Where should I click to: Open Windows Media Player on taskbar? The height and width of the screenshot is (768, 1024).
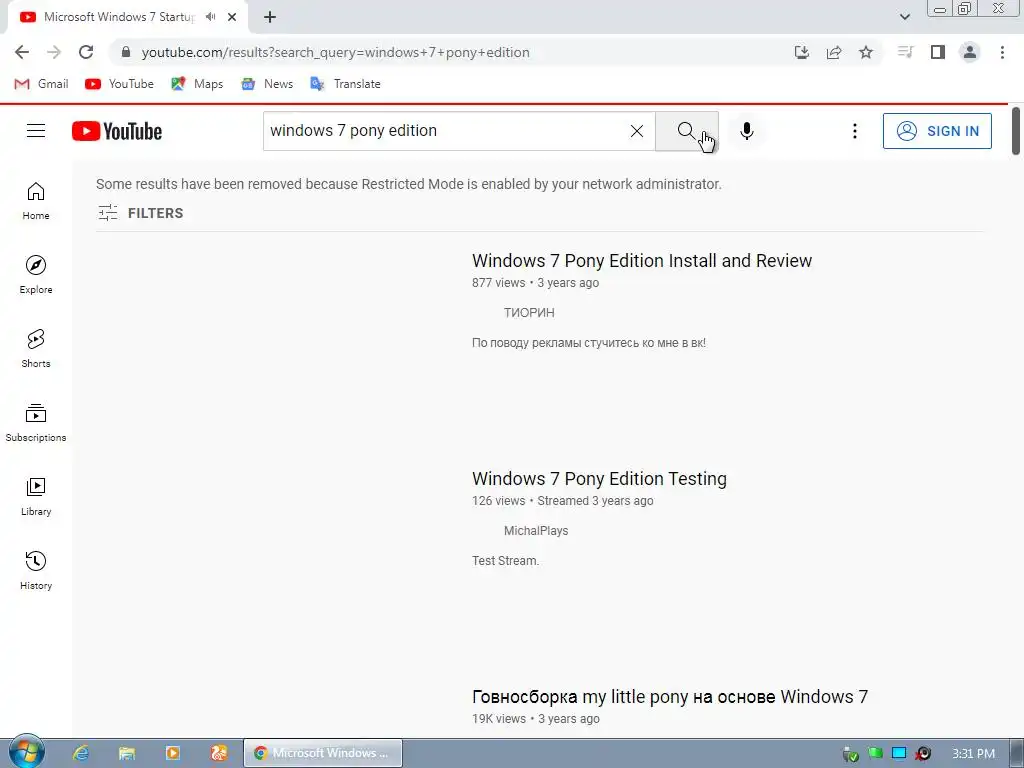click(173, 753)
